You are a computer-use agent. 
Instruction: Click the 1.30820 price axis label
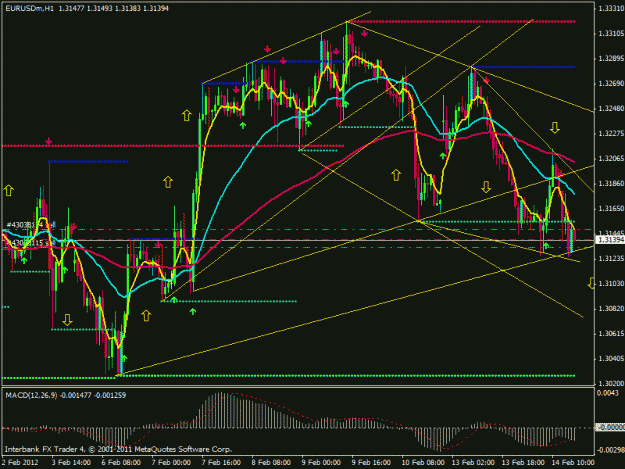click(611, 308)
